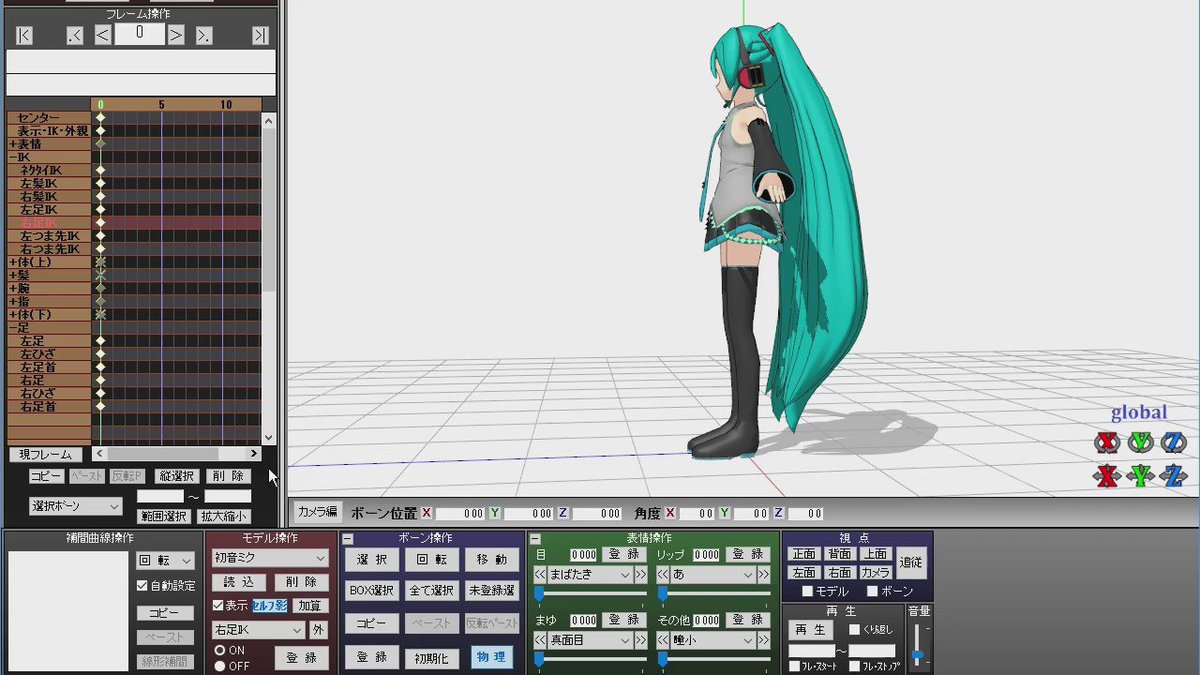
Task: Click the 左足 keyframe diamond at frame 0
Action: [x=100, y=341]
